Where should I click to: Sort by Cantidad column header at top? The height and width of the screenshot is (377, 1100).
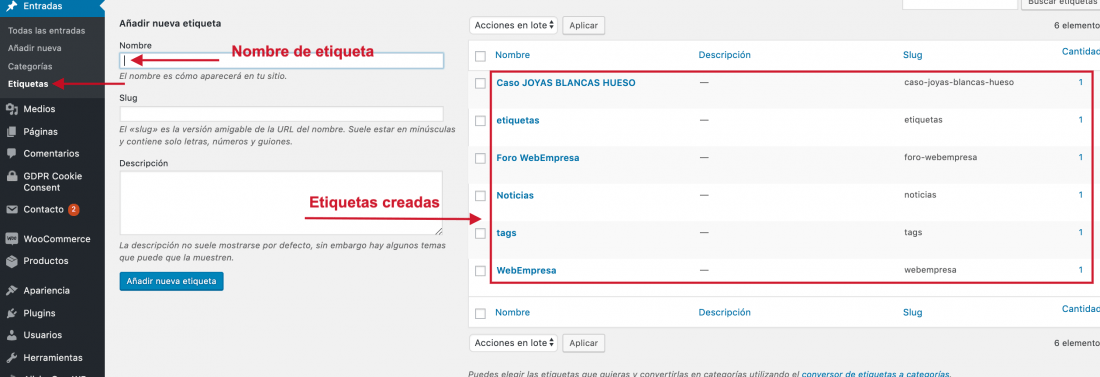click(1080, 51)
